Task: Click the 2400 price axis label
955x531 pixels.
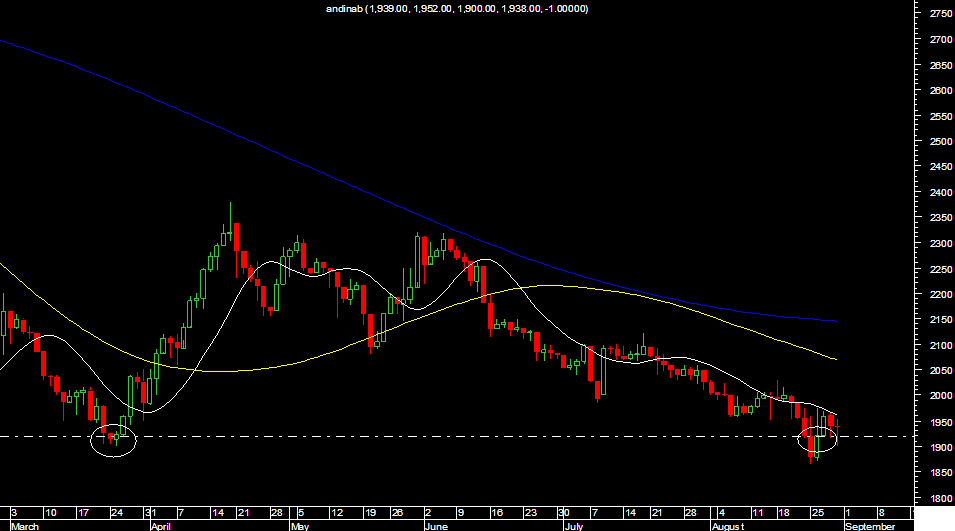Action: tap(941, 192)
